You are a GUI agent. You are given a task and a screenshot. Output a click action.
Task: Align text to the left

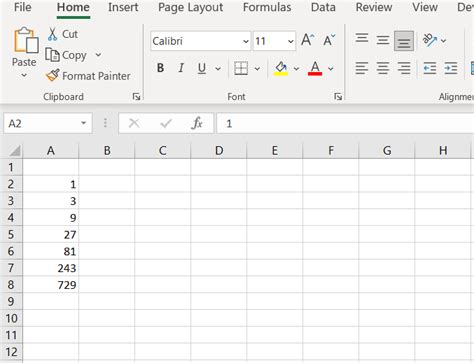pos(362,69)
